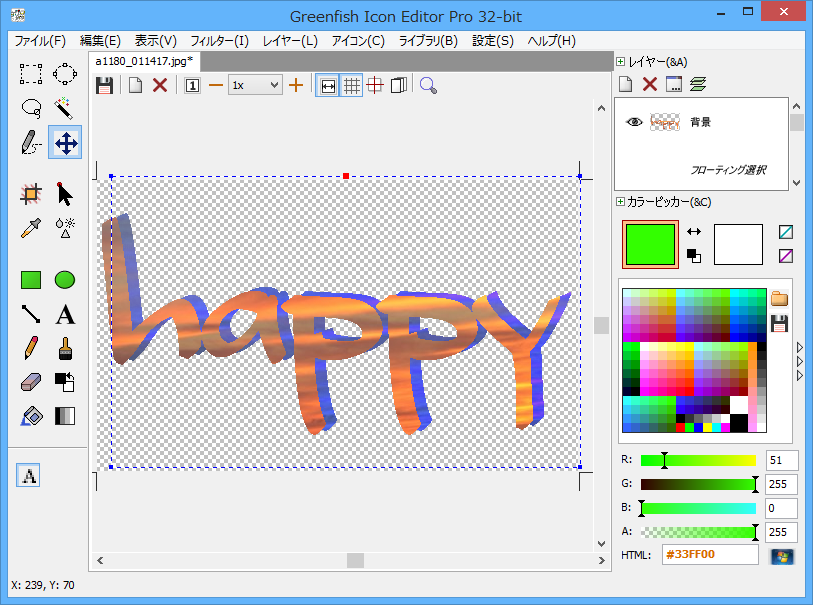Image resolution: width=813 pixels, height=605 pixels.
Task: Switch to the a1180_011417.jpg tab
Action: click(x=145, y=62)
